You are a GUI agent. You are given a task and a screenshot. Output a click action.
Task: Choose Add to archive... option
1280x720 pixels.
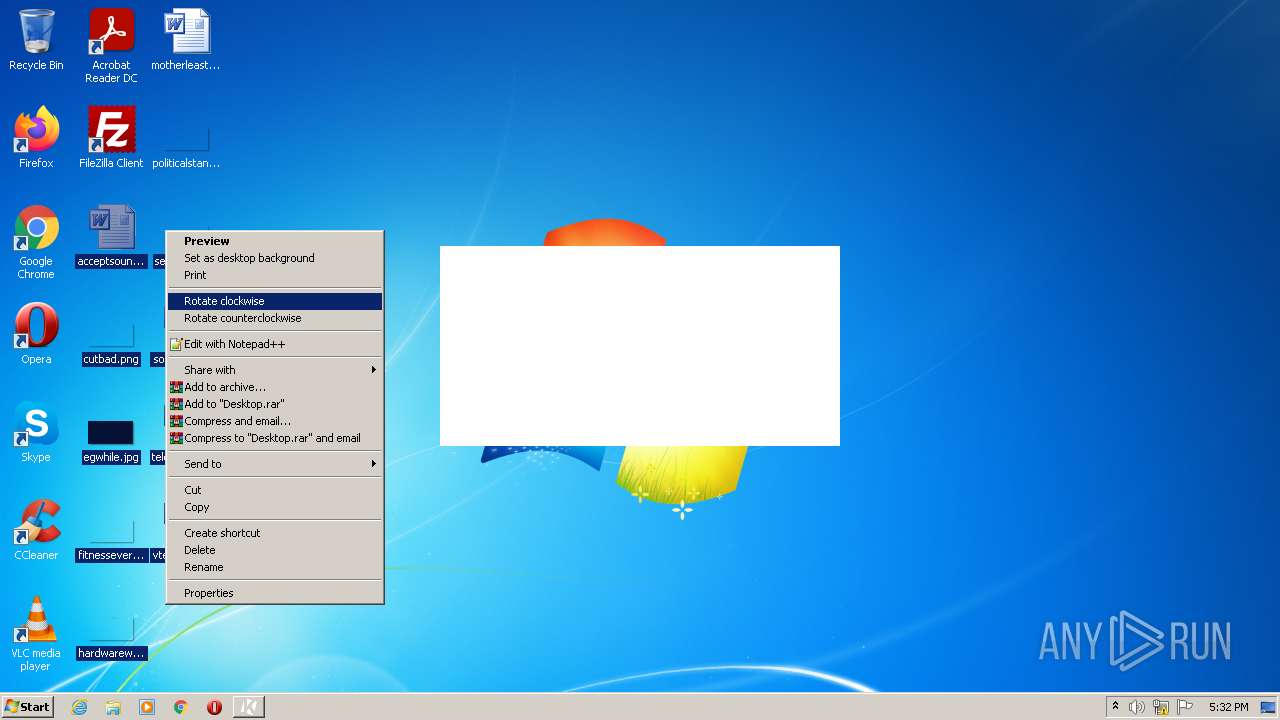pyautogui.click(x=275, y=387)
